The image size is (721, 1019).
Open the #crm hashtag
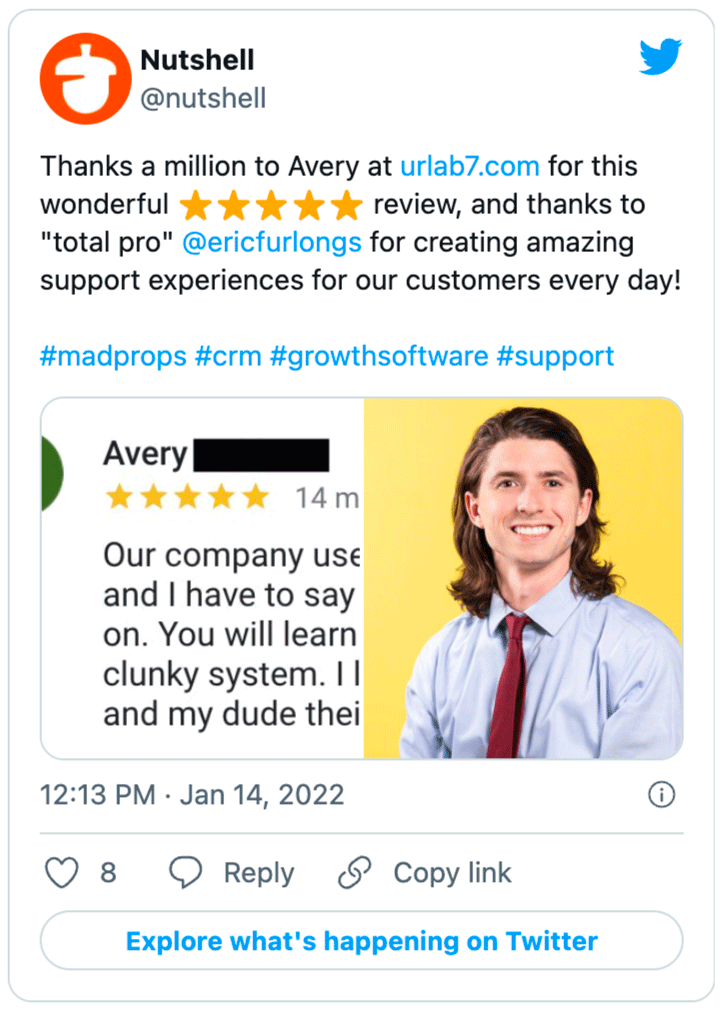(x=228, y=356)
